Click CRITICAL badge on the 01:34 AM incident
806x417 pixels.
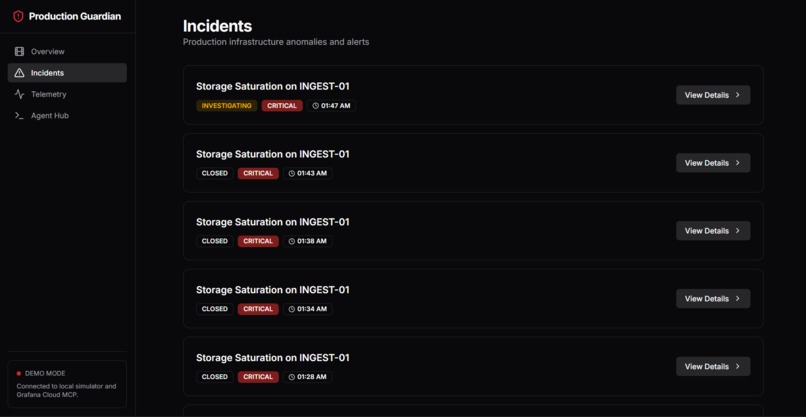(258, 310)
